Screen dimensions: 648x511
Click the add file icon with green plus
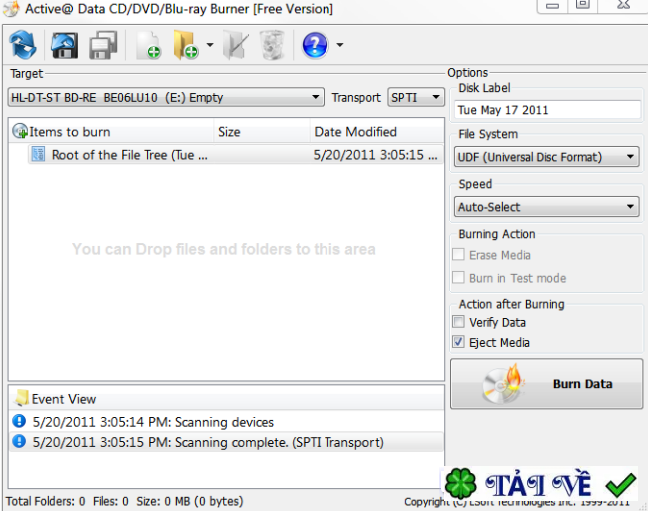click(149, 45)
